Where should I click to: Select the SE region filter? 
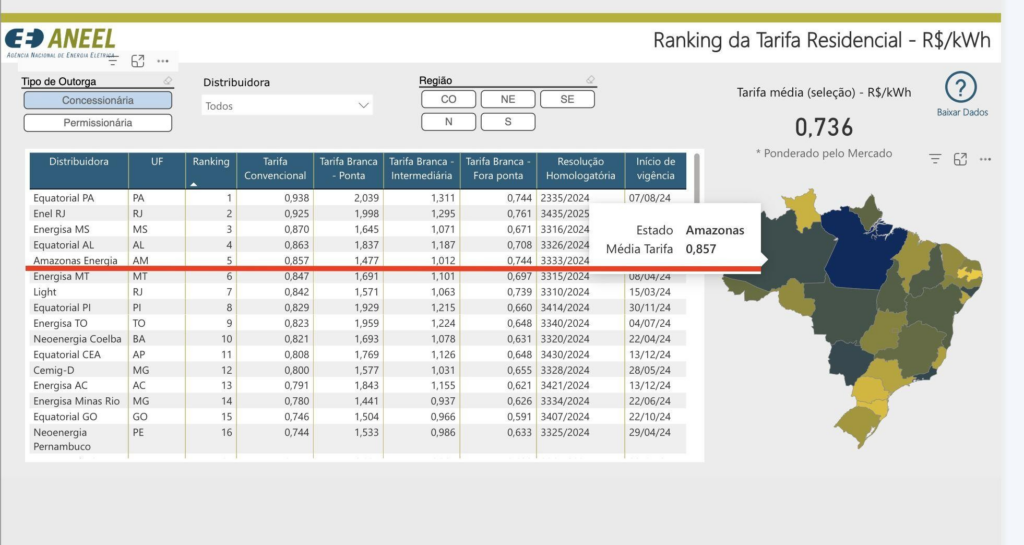tap(567, 99)
